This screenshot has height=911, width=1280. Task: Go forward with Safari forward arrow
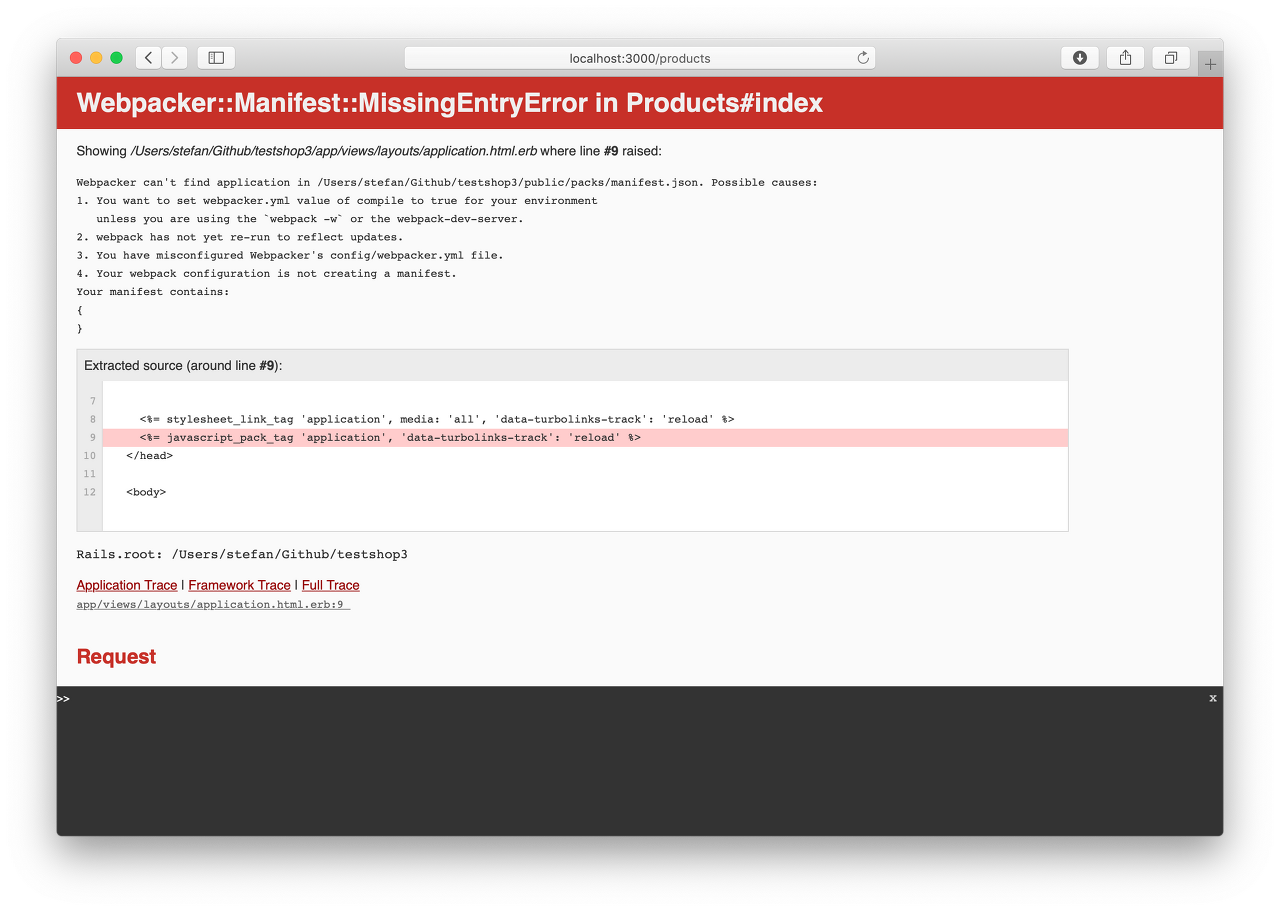pyautogui.click(x=175, y=58)
